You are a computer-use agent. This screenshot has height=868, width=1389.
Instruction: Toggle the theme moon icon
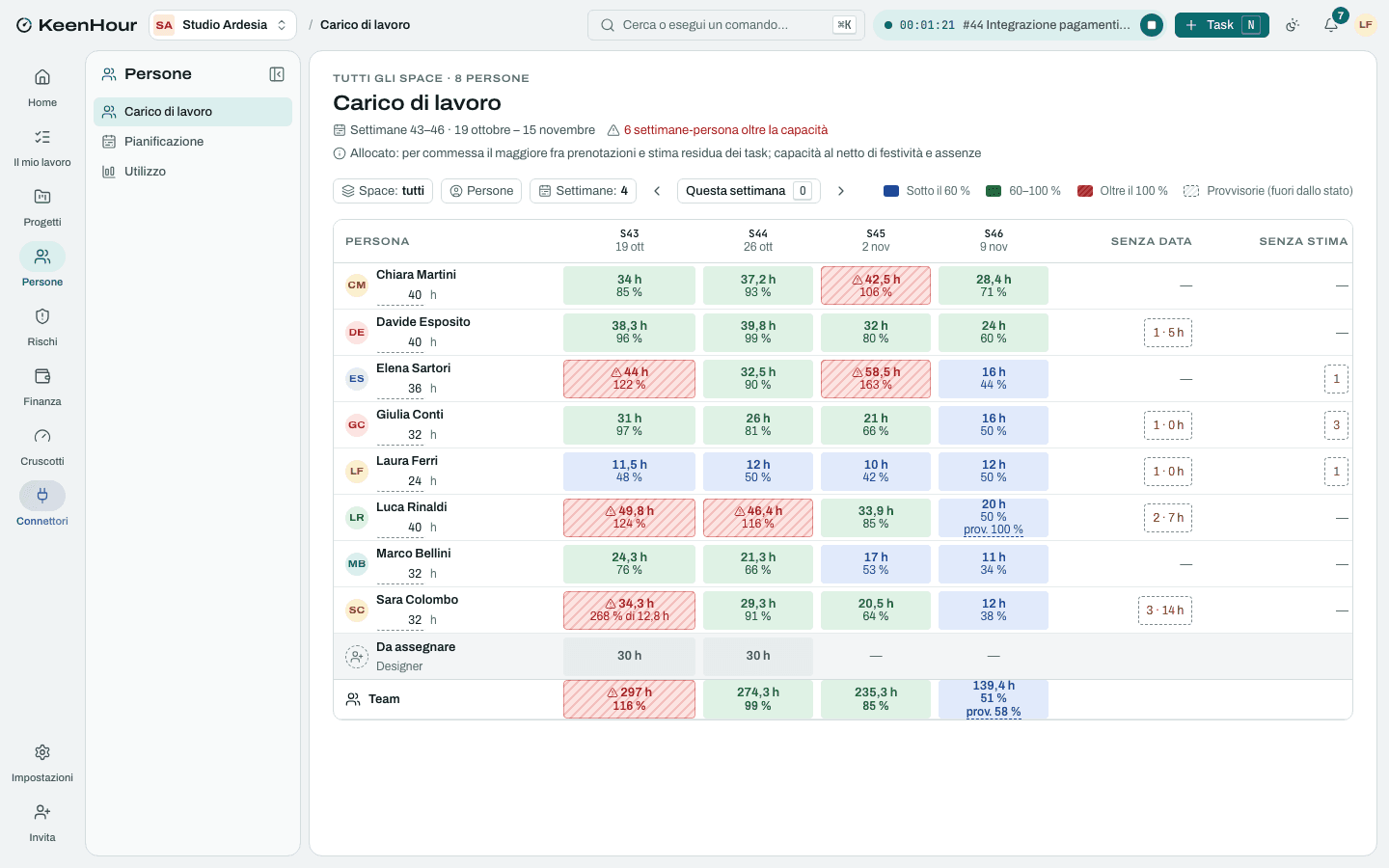click(1294, 25)
